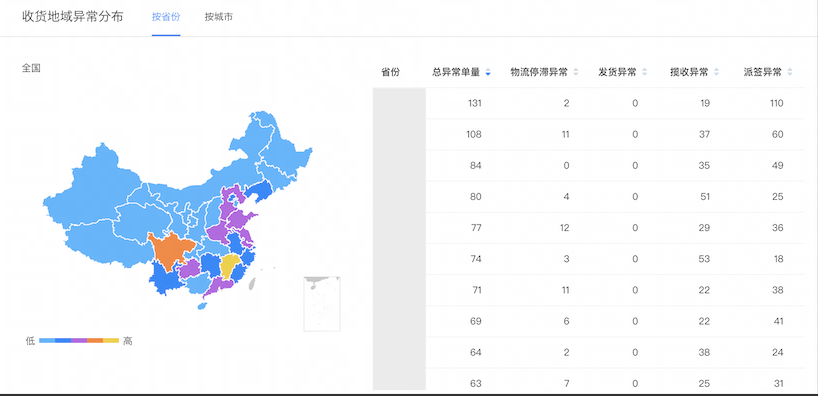Select the table row with total 131
Image resolution: width=818 pixels, height=396 pixels.
(588, 103)
